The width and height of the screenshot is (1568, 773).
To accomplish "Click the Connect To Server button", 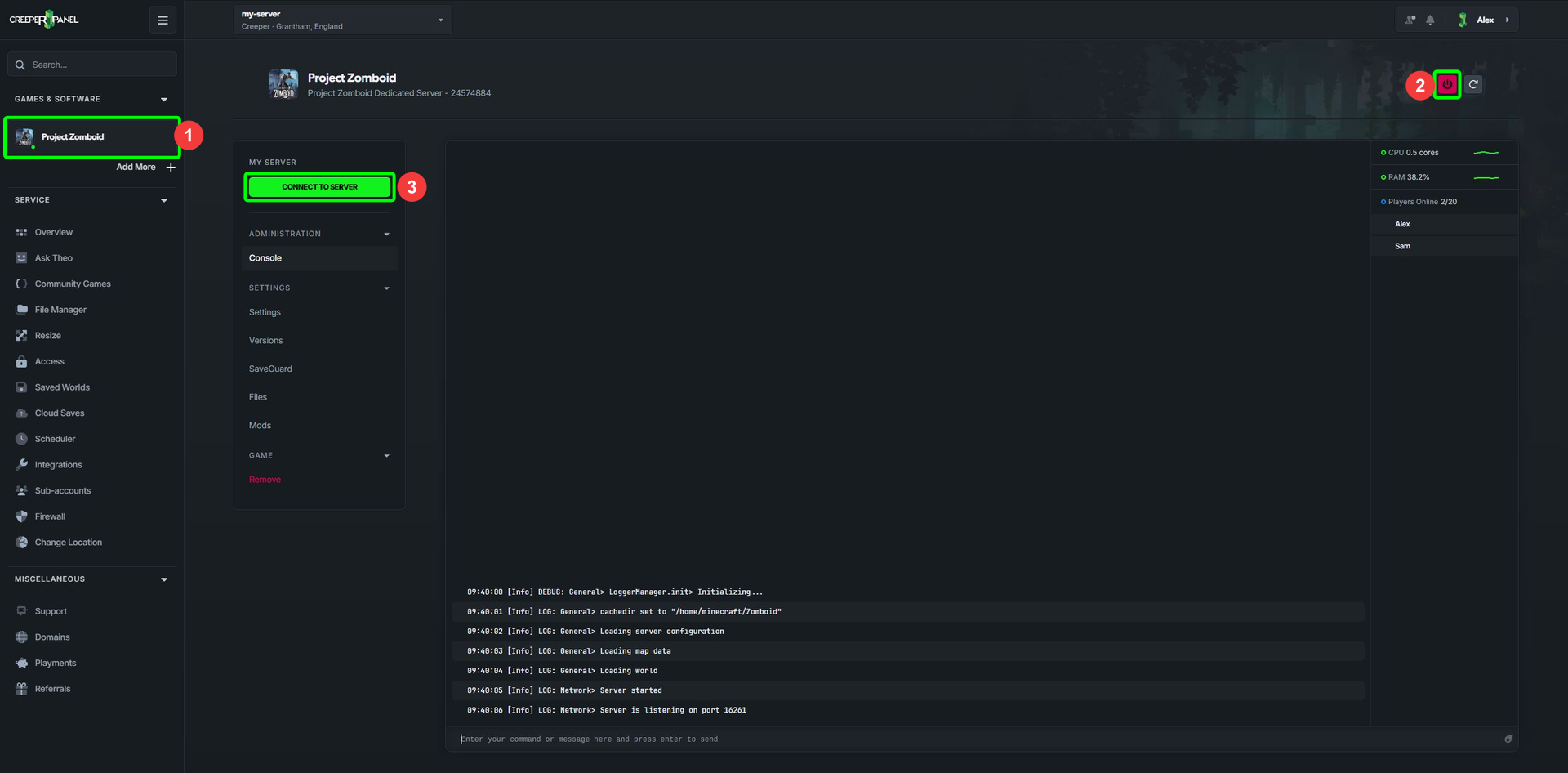I will 320,187.
